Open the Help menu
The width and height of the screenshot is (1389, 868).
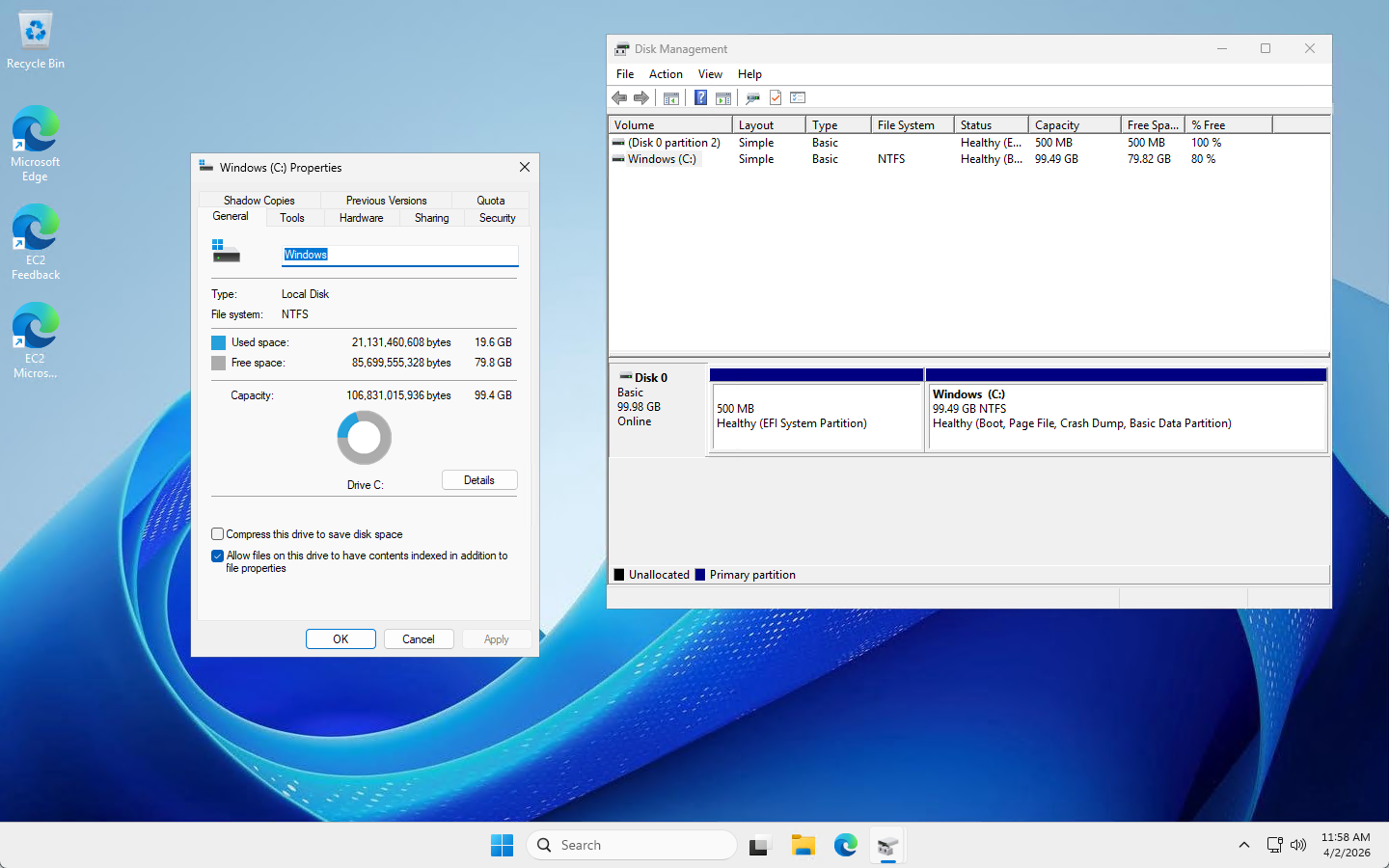(749, 74)
